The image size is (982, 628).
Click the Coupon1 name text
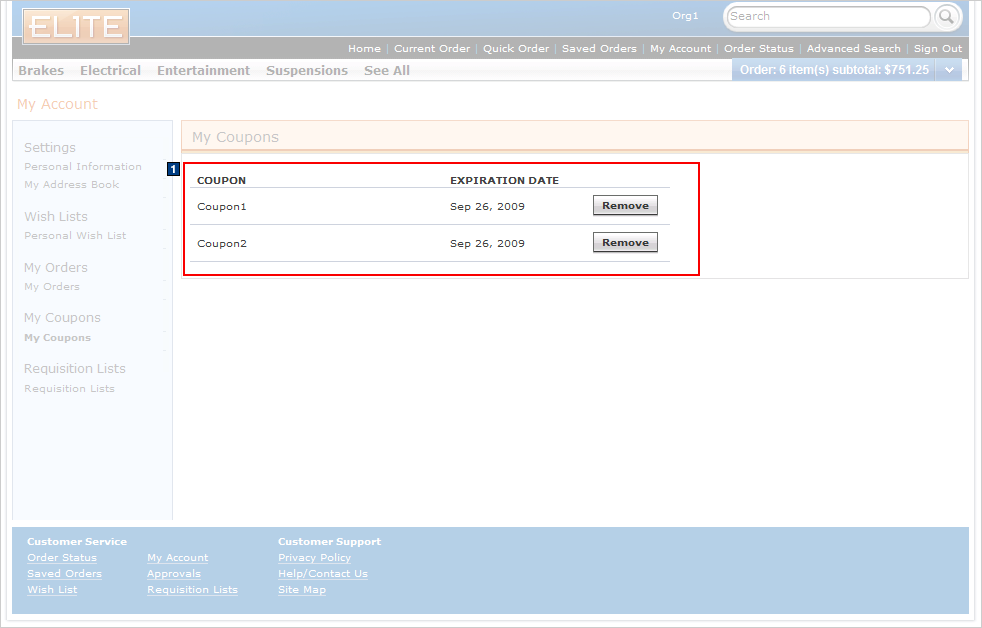click(x=222, y=207)
